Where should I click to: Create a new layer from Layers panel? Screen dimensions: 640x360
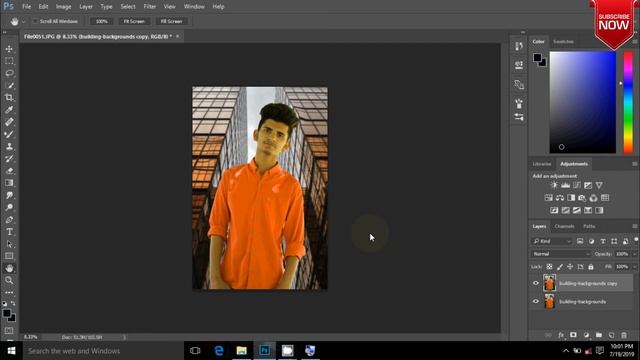coord(611,335)
